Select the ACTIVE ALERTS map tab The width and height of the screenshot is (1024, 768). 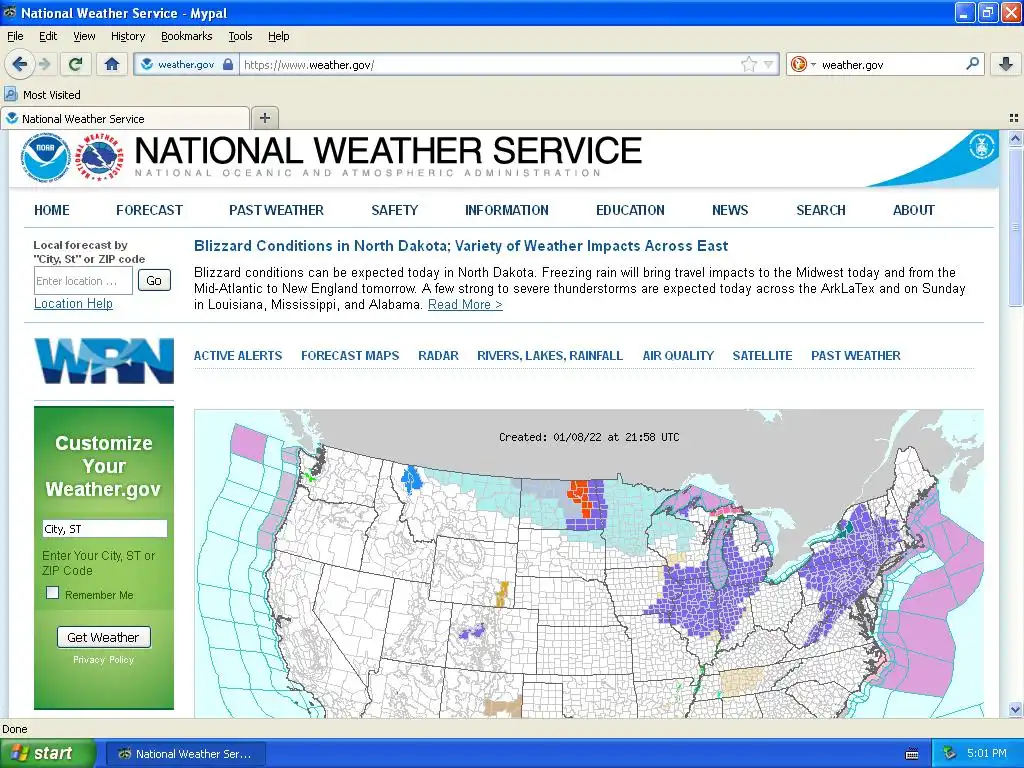238,356
